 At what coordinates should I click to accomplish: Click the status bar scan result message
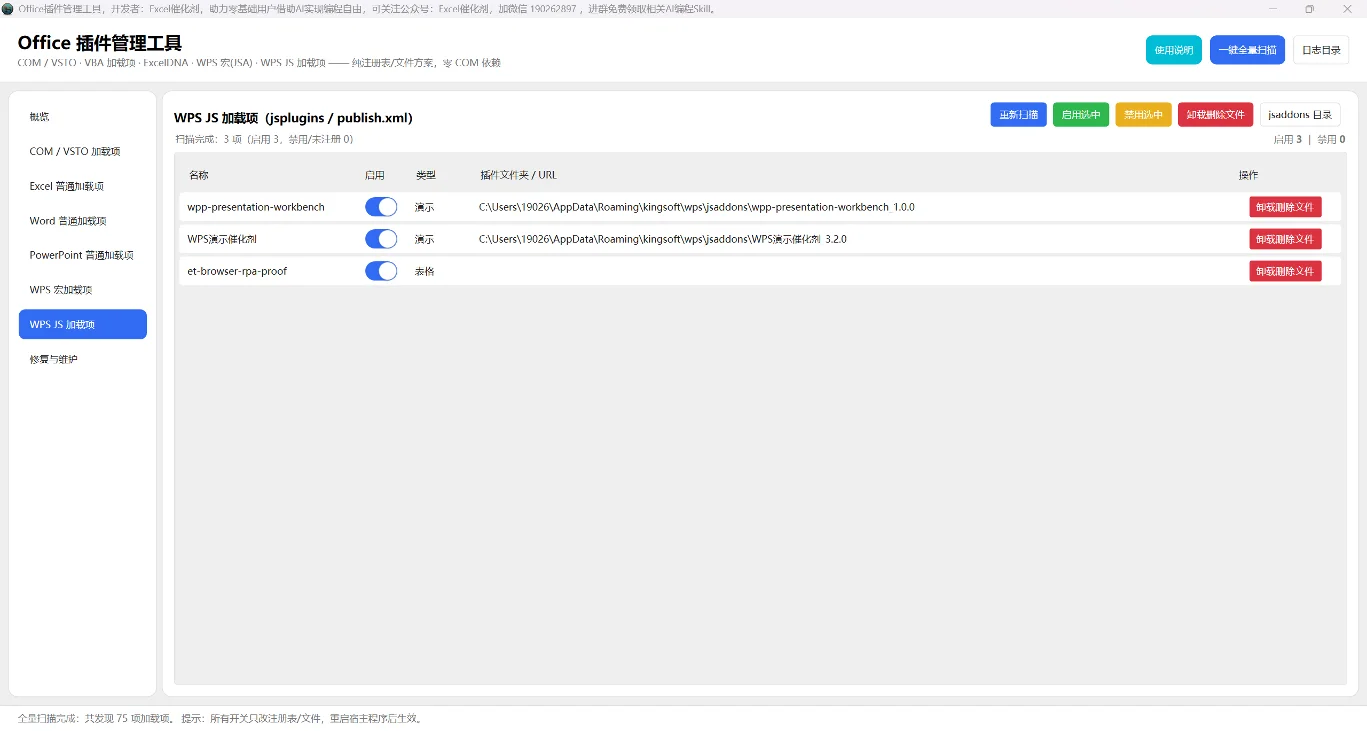220,718
